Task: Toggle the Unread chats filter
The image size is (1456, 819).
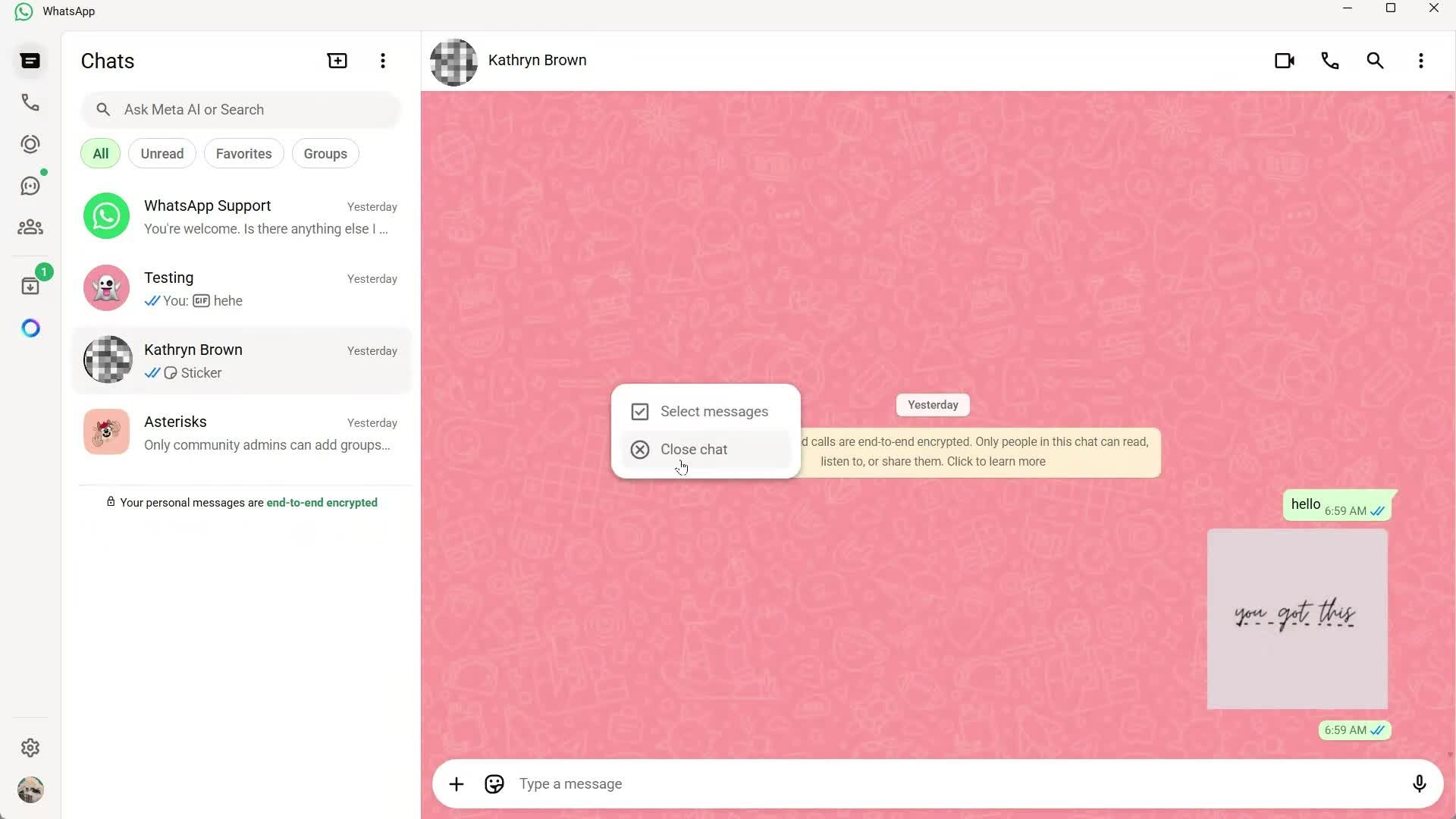Action: tap(162, 153)
